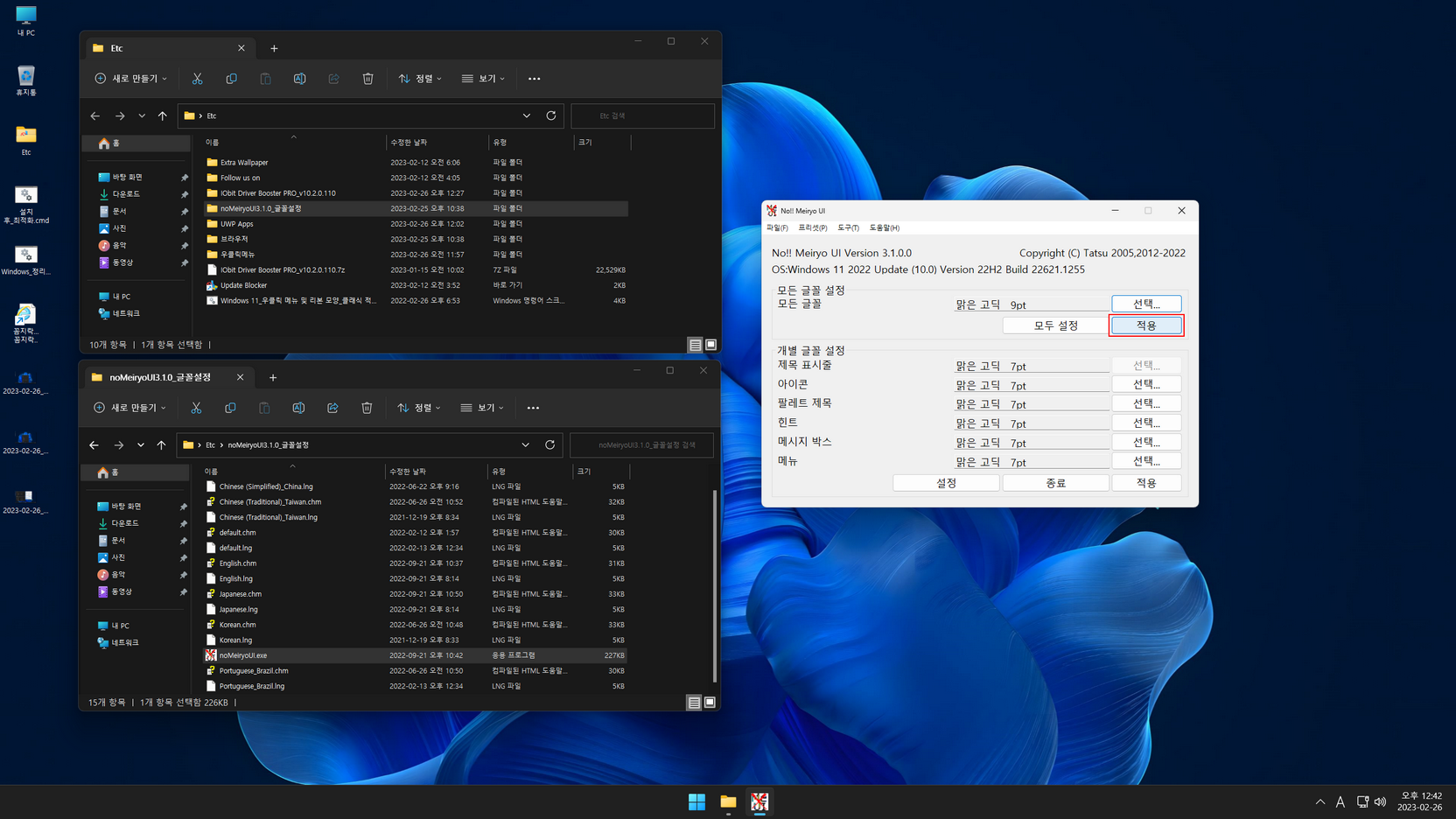The image size is (1456, 819).
Task: Click the volume icon in the system tray
Action: tap(1381, 801)
